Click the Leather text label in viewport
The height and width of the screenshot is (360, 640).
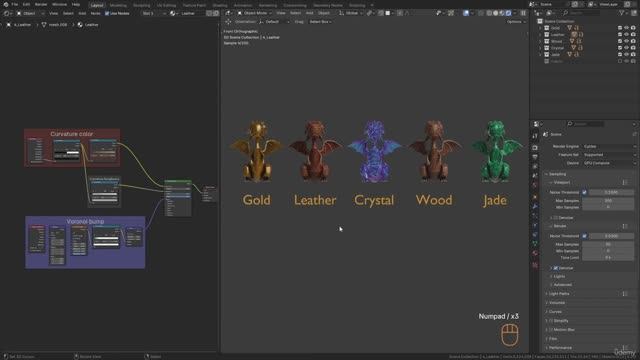[315, 200]
